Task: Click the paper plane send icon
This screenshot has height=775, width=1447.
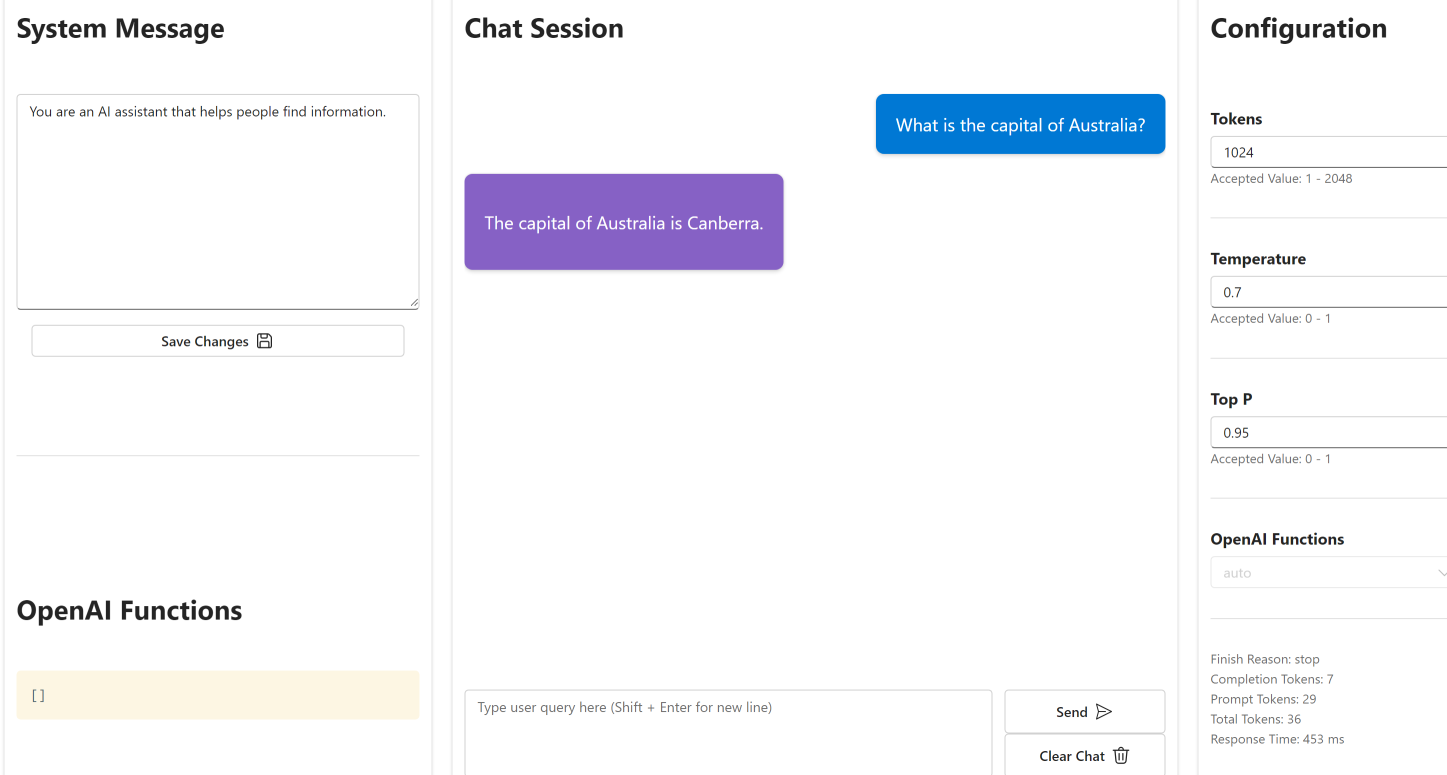Action: point(1104,712)
